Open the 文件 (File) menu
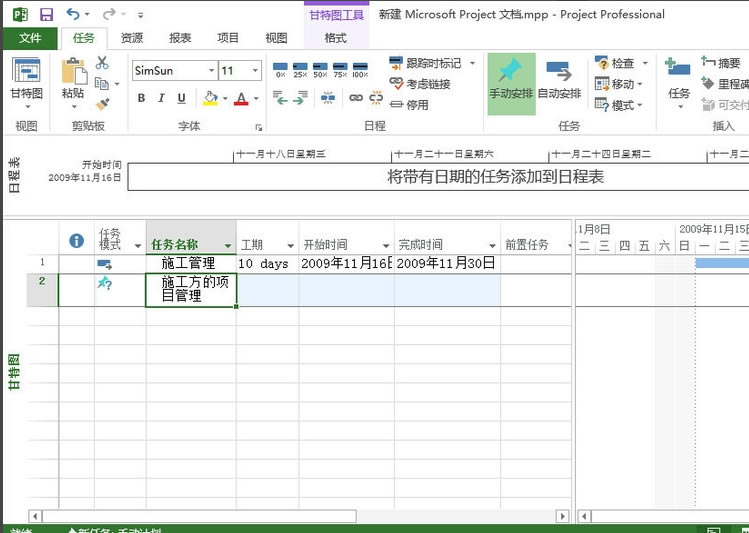 (30, 38)
